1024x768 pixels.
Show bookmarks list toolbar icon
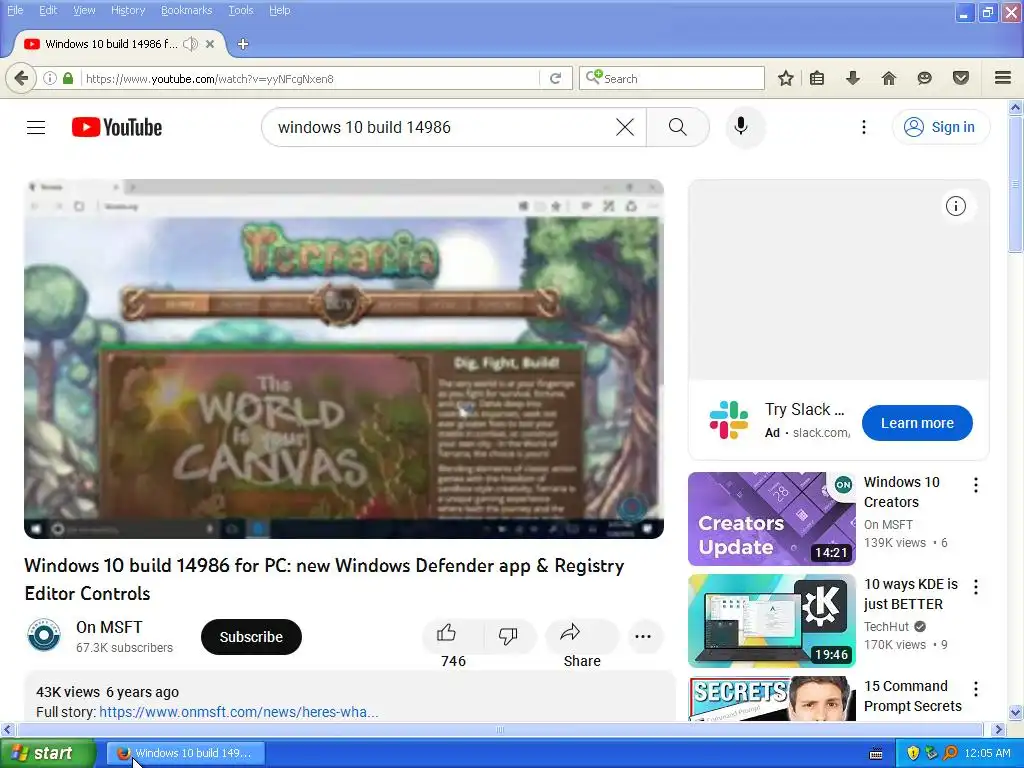tap(817, 78)
